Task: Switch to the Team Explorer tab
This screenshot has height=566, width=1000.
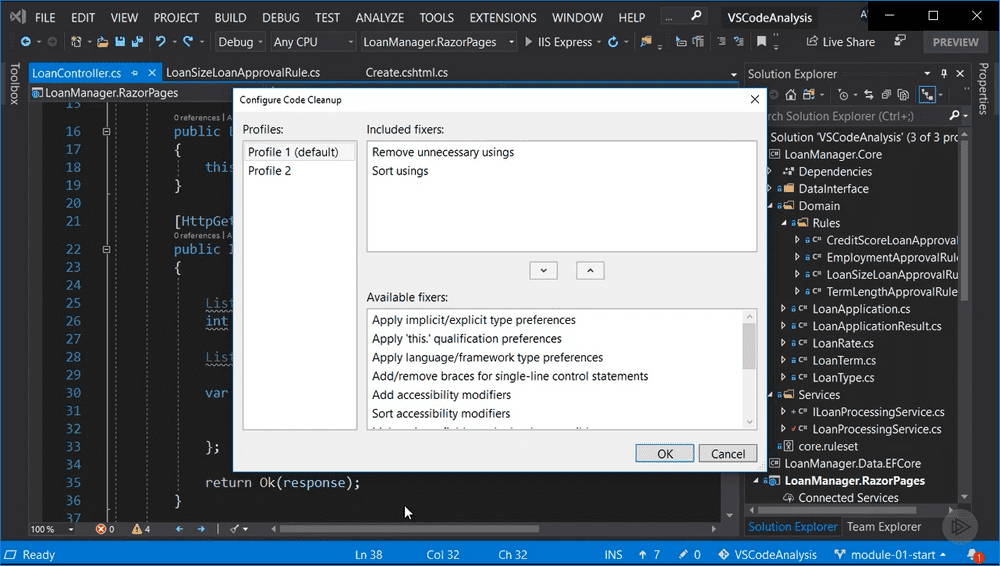Action: [x=884, y=527]
